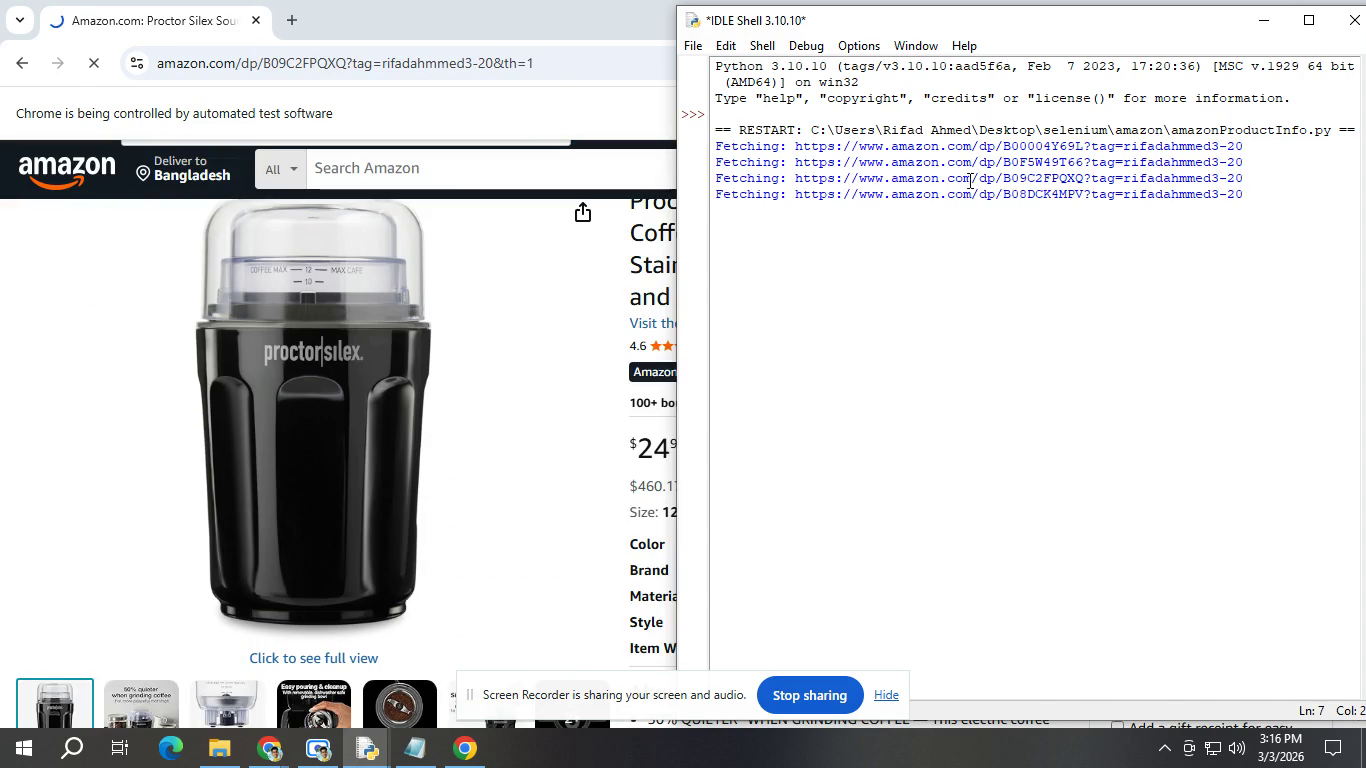Select the first coffee grinder thumbnail

click(55, 704)
